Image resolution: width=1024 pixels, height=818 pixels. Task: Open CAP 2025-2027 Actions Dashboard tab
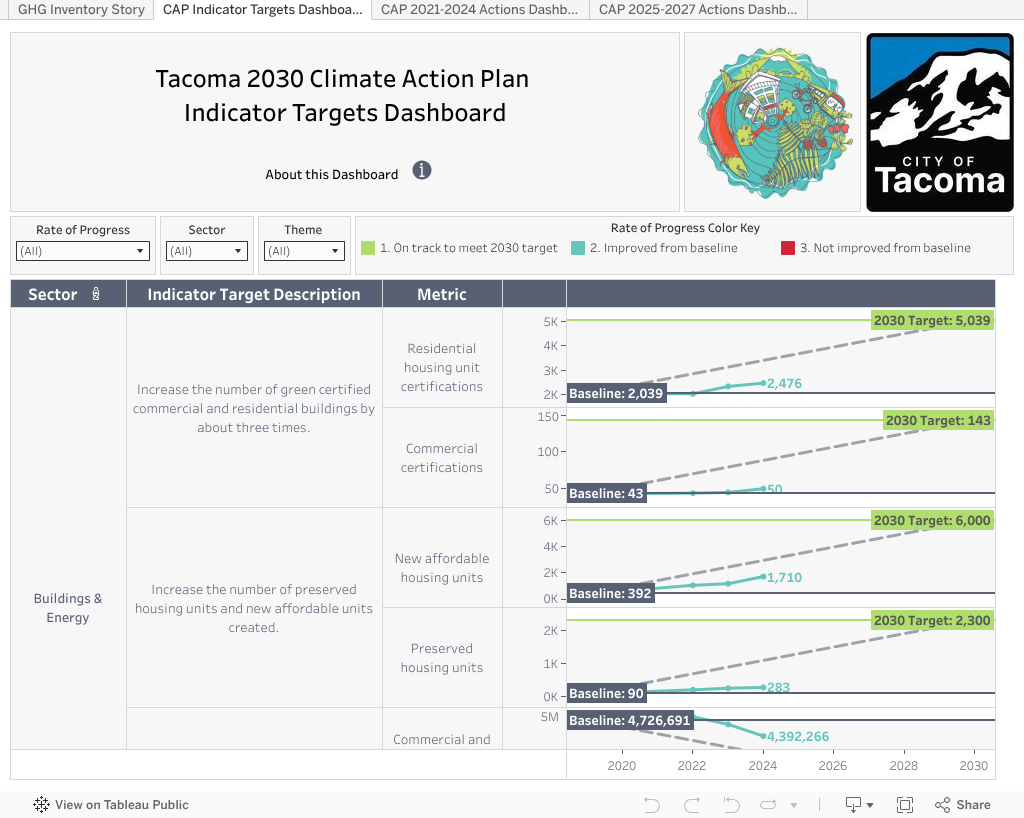click(698, 9)
